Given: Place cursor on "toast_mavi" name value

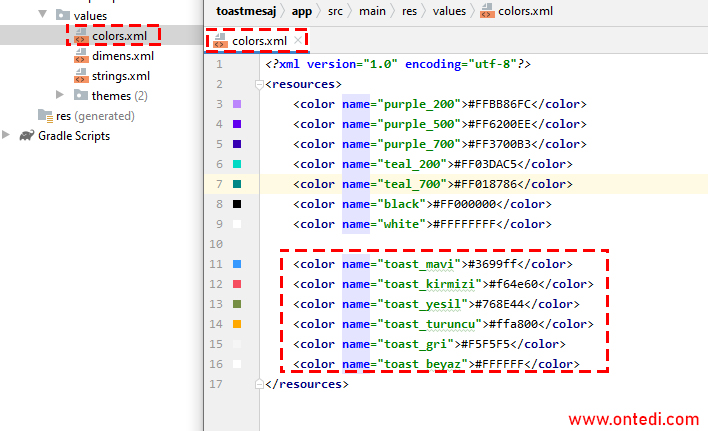Looking at the screenshot, I should pyautogui.click(x=419, y=264).
